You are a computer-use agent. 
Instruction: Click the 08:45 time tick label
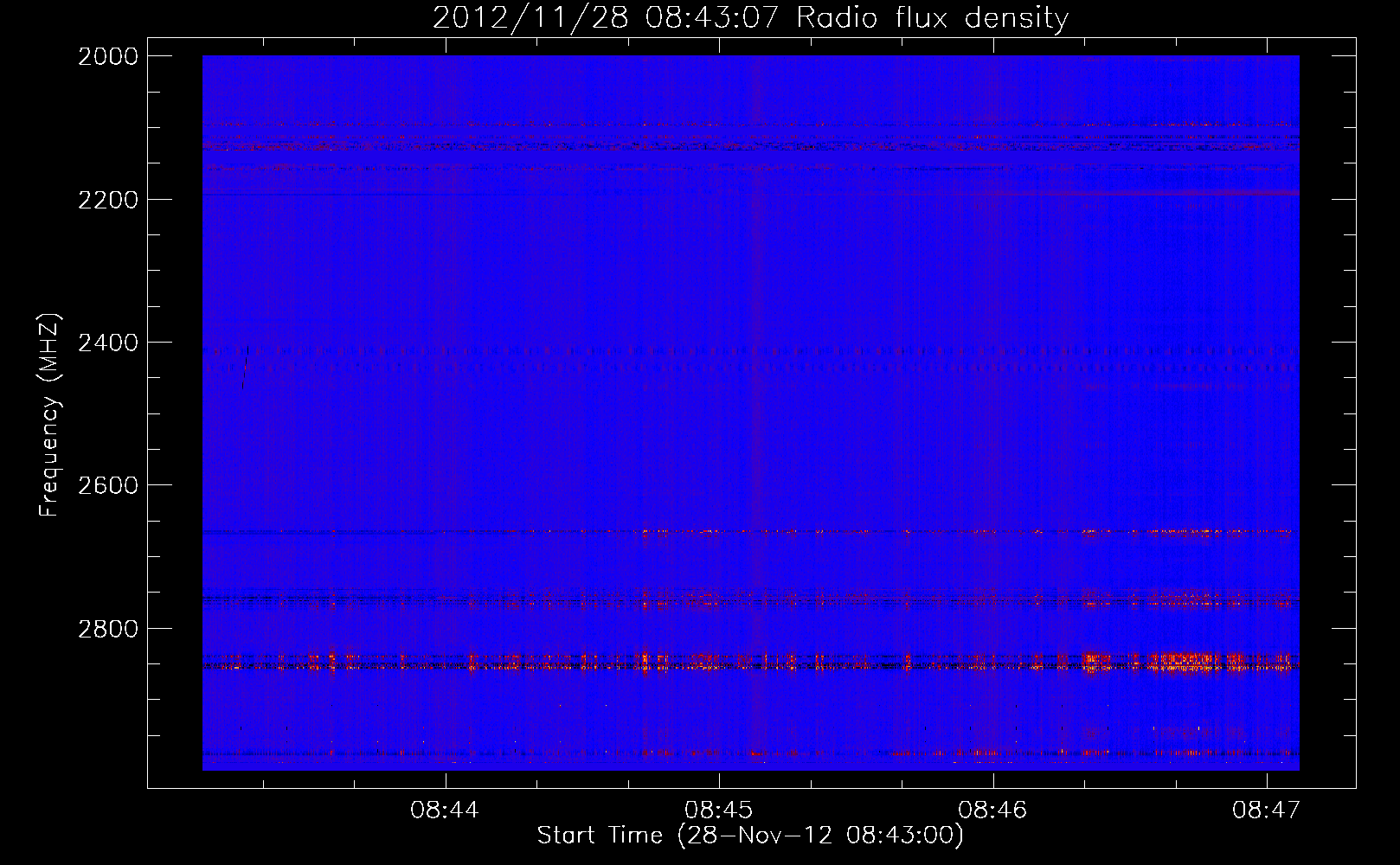(x=719, y=811)
